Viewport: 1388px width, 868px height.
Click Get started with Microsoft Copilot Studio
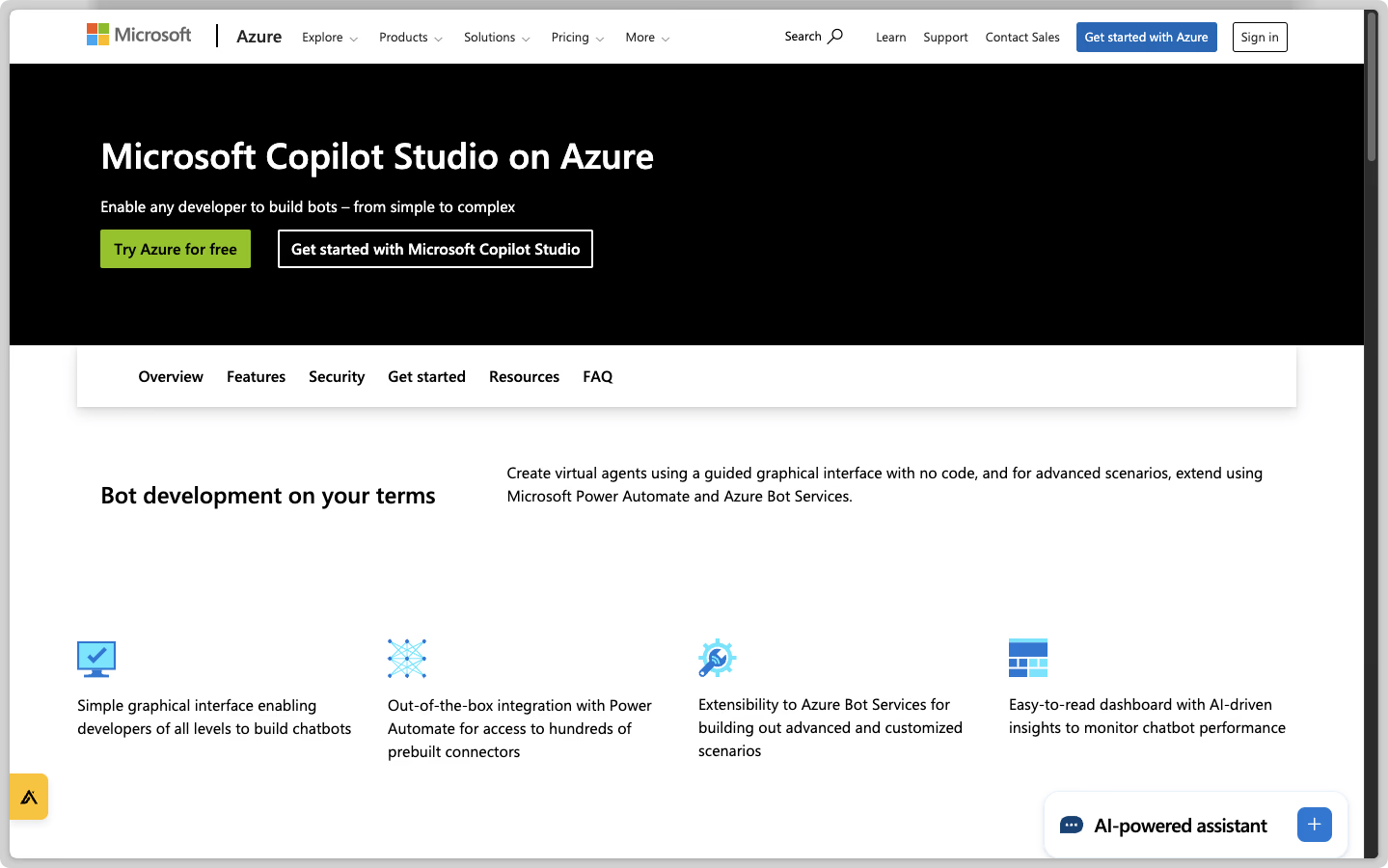[x=435, y=249]
